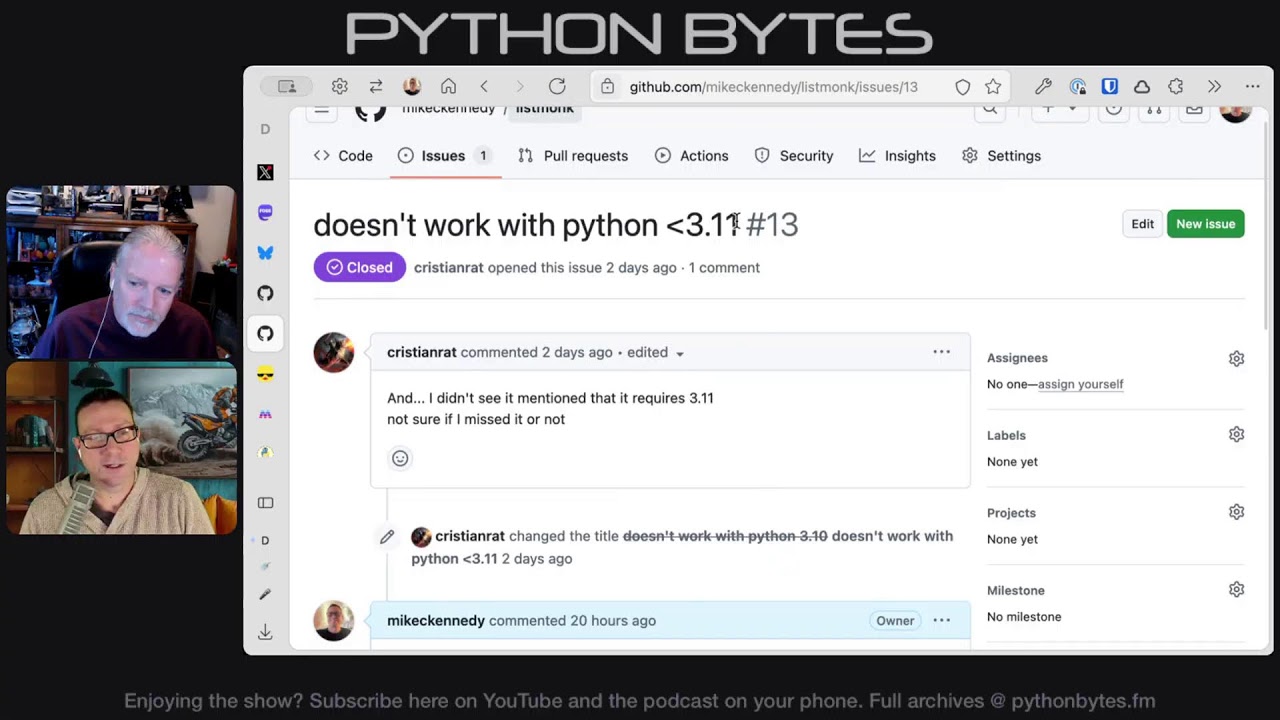1280x720 pixels.
Task: Open the Bitwarden extension icon
Action: coord(1109,87)
